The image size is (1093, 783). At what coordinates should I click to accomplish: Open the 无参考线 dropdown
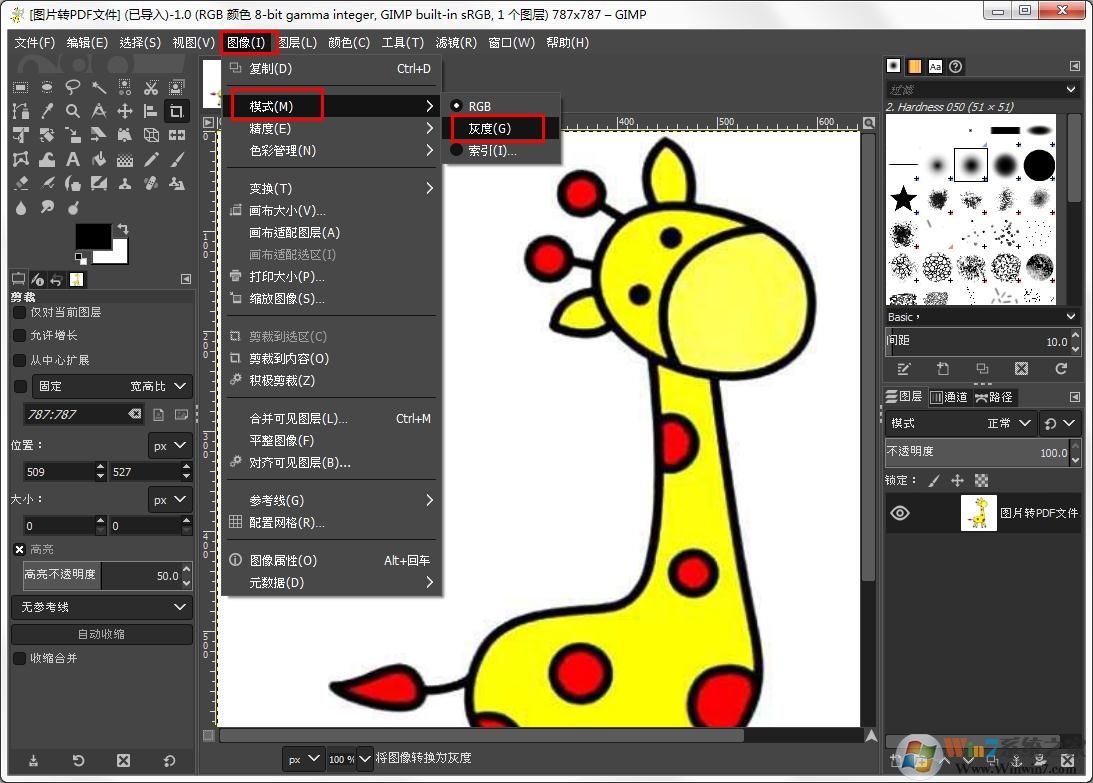pyautogui.click(x=100, y=606)
